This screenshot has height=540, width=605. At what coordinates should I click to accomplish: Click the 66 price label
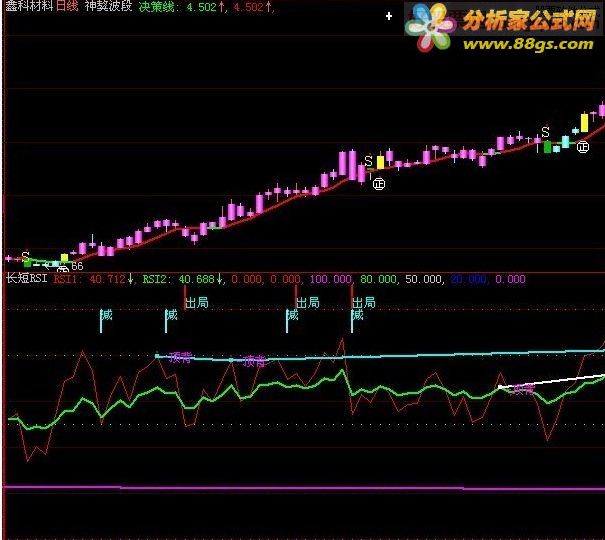point(77,266)
